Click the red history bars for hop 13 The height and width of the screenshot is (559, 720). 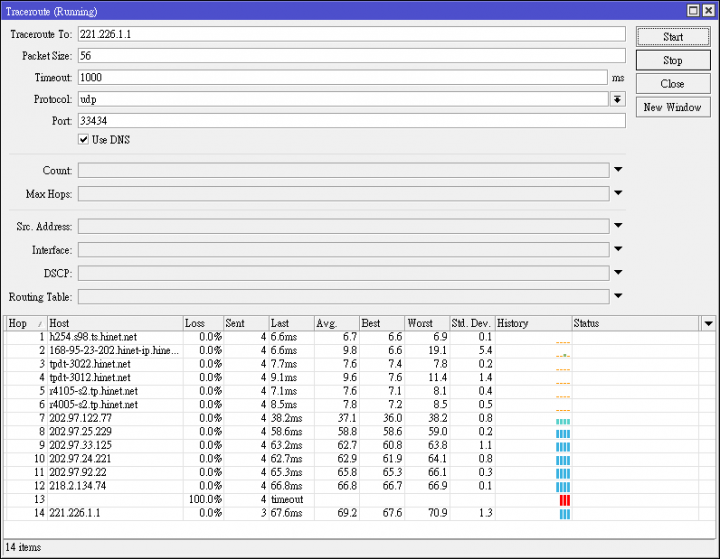click(564, 500)
